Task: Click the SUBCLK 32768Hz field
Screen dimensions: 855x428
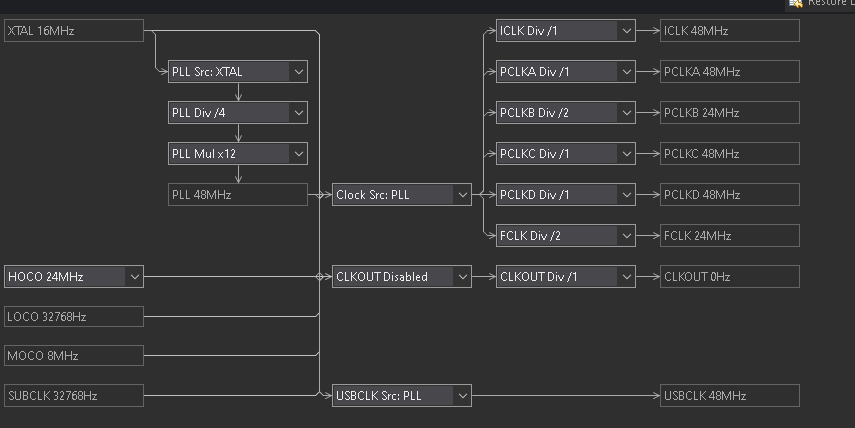Action: point(74,396)
